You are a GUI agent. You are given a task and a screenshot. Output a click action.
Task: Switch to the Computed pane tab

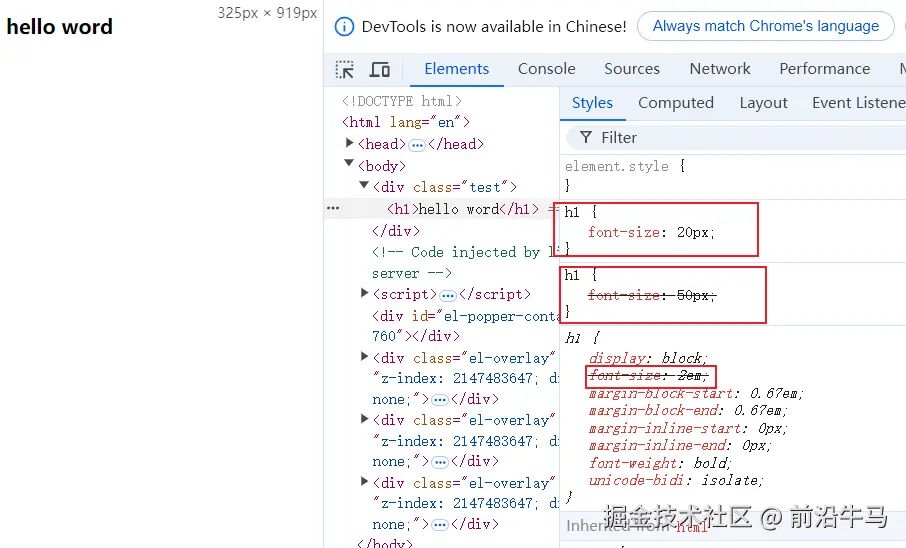pos(675,103)
